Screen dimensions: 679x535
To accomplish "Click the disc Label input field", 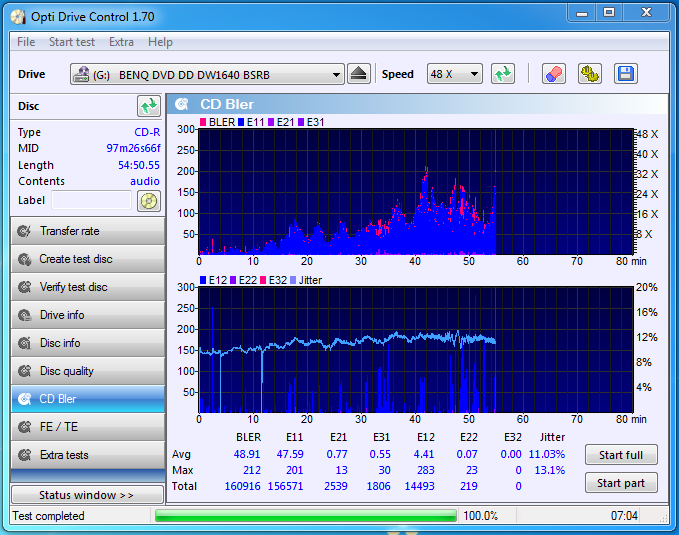I will (91, 201).
